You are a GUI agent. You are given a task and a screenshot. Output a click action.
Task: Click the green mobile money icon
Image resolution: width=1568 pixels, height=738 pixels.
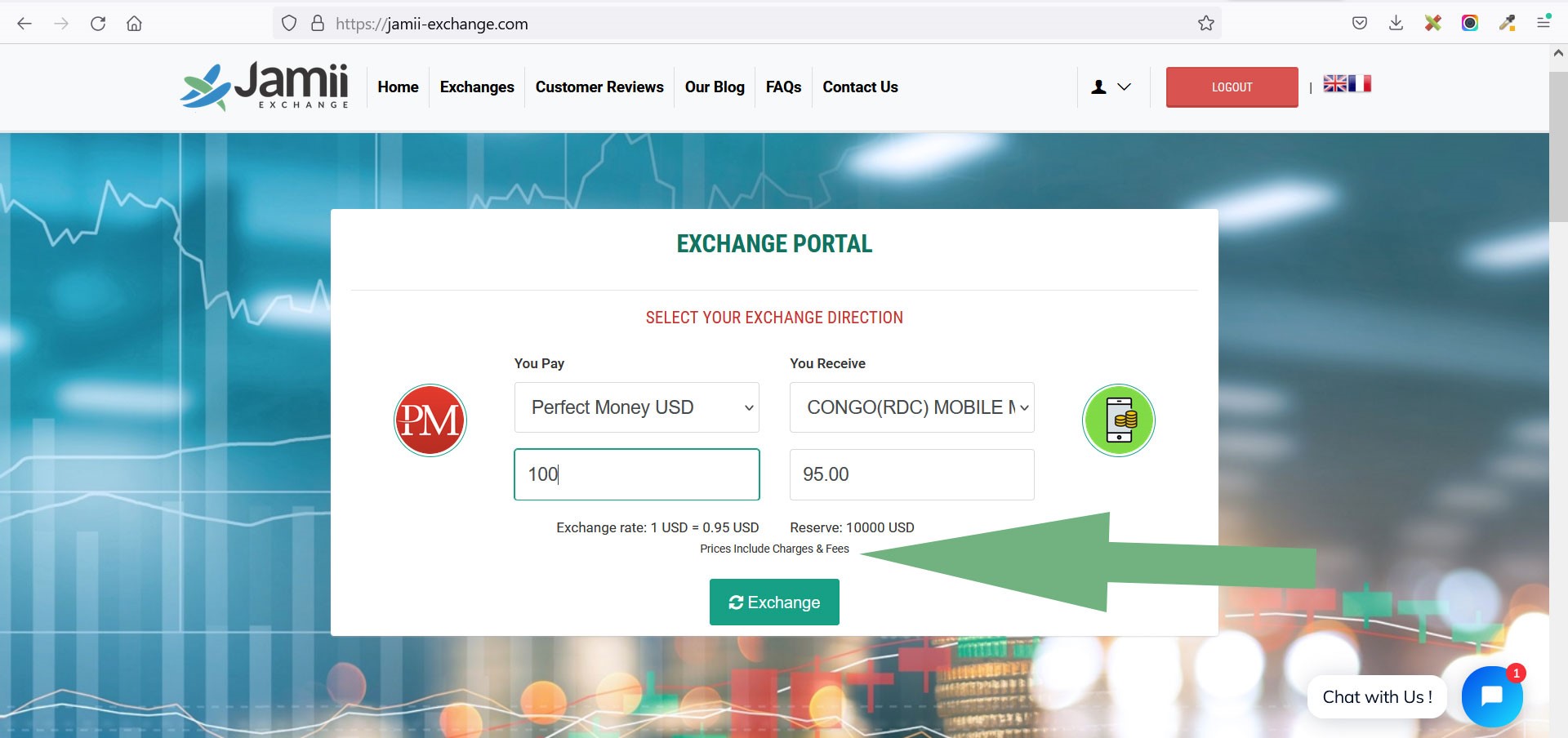1119,420
